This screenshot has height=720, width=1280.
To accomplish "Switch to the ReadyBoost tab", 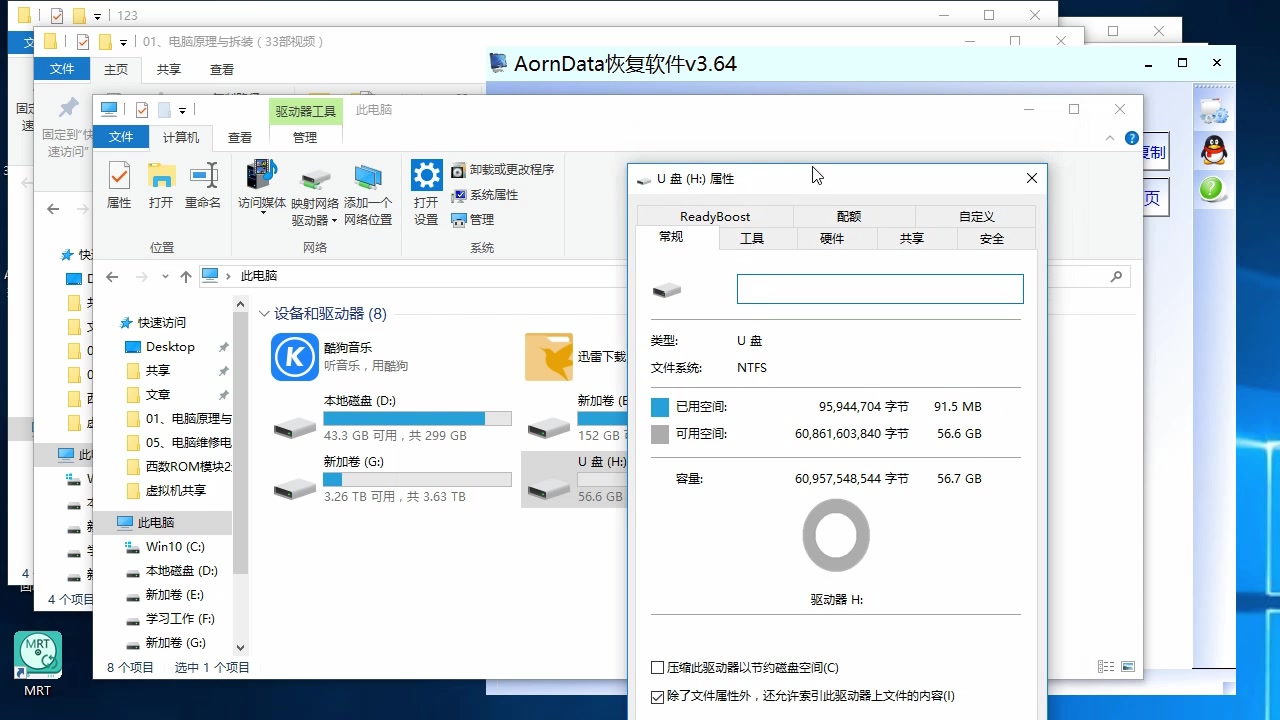I will [714, 216].
